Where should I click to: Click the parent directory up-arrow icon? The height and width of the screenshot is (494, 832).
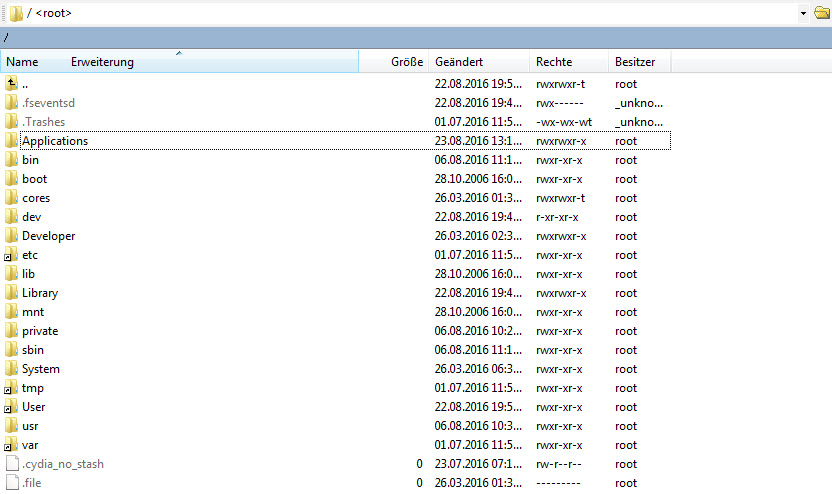(x=12, y=84)
